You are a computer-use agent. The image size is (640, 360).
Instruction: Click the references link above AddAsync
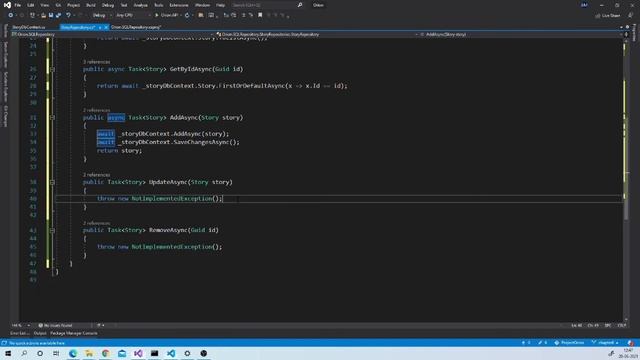[97, 110]
